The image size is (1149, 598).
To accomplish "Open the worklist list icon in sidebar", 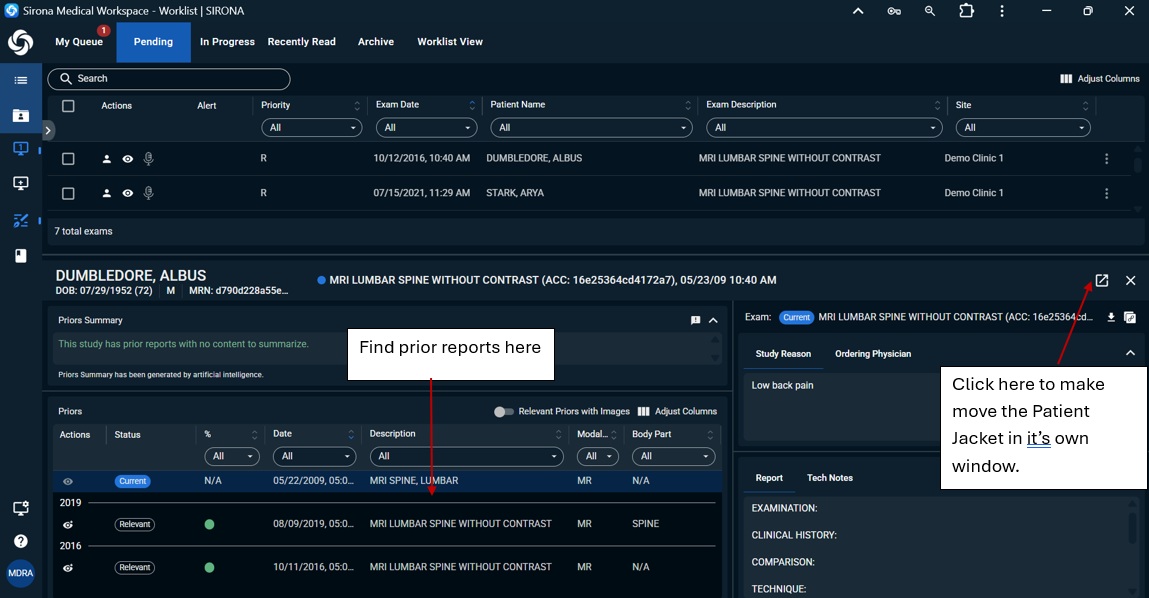I will point(20,80).
